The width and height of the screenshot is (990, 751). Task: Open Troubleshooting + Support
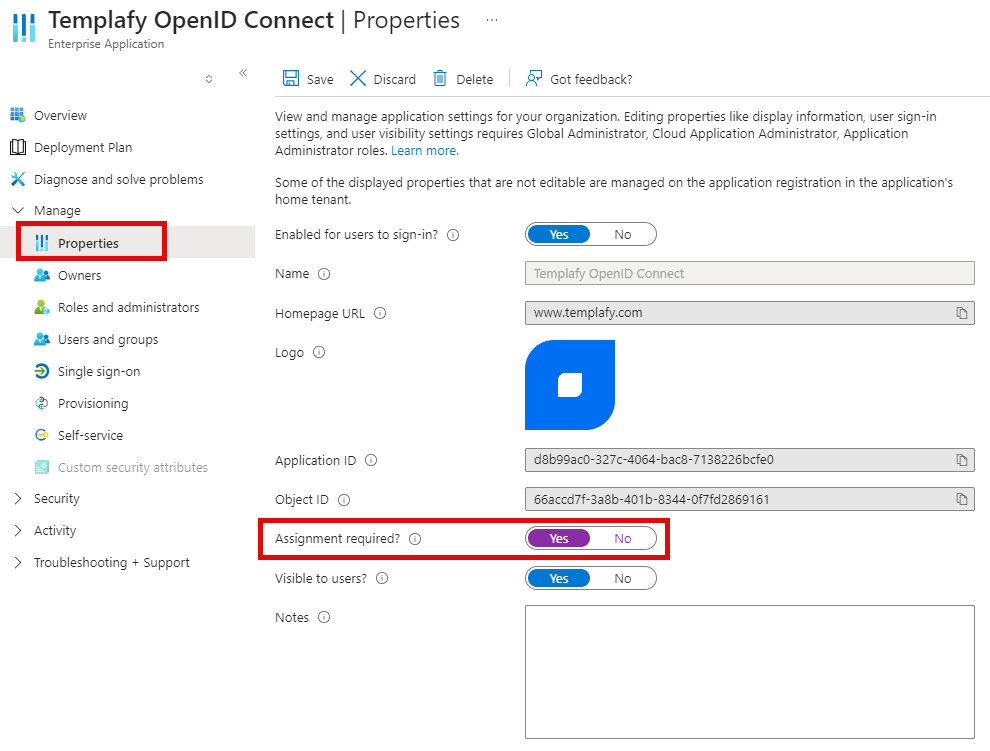(112, 562)
